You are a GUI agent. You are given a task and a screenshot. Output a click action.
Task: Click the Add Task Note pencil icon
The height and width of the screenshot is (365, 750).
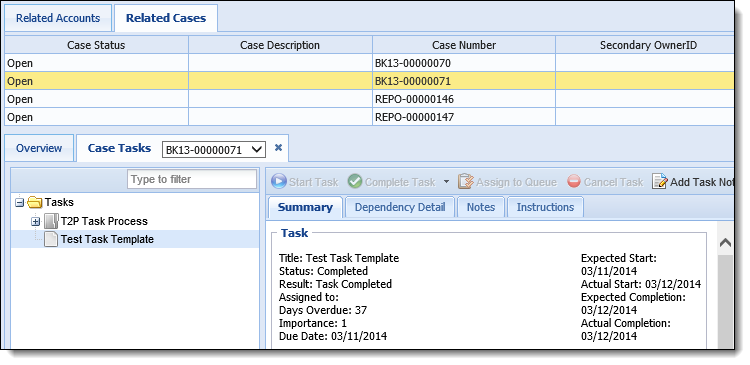659,182
